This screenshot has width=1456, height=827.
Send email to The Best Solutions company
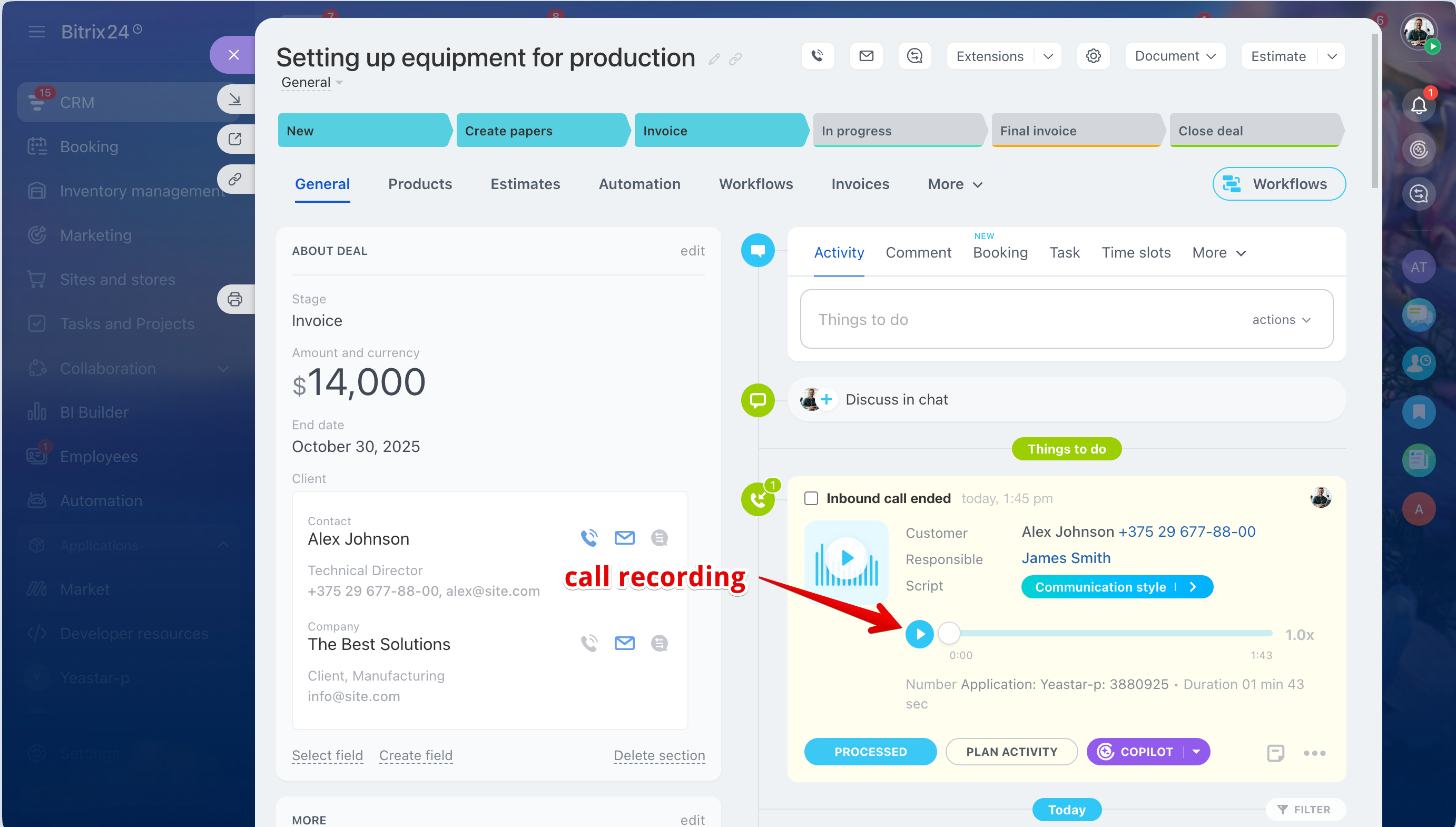(624, 643)
